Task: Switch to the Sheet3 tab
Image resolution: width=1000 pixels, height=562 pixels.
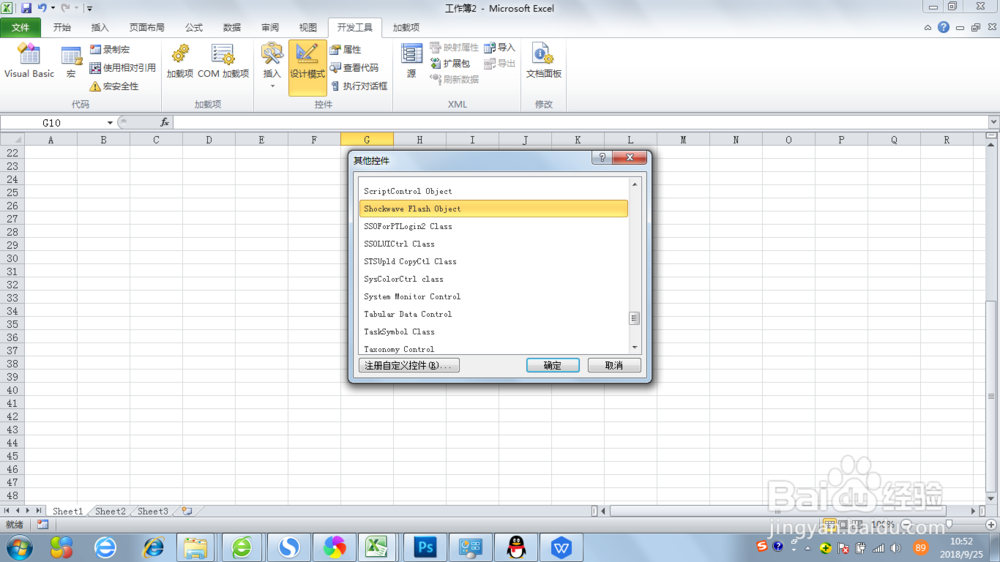Action: [152, 511]
